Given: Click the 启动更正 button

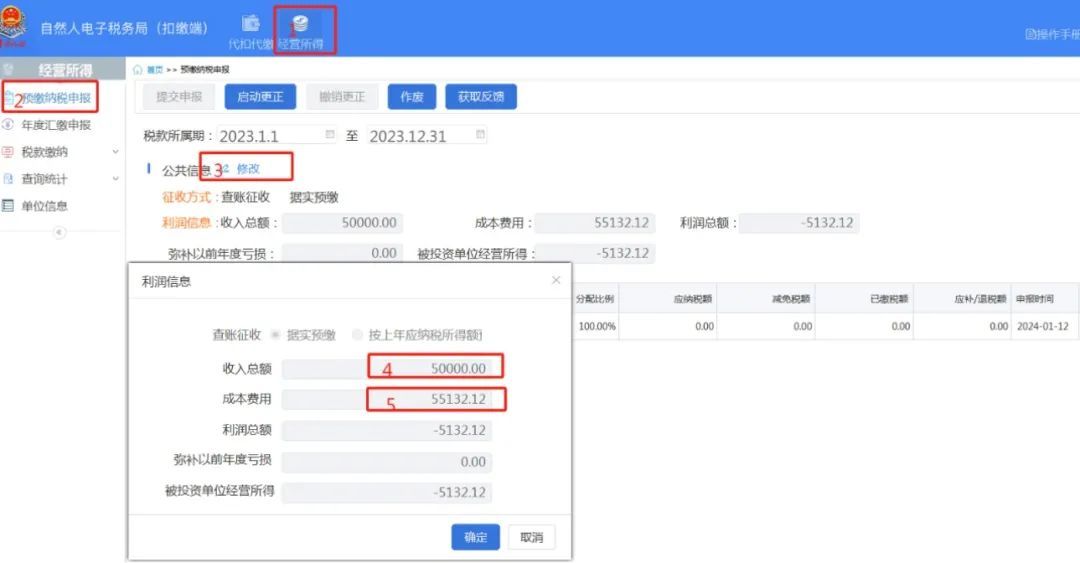Looking at the screenshot, I should click(x=260, y=97).
